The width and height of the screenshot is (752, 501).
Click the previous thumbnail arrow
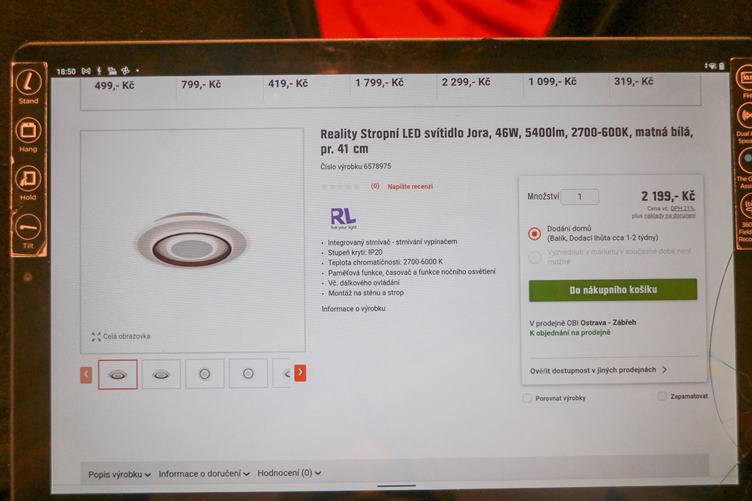coord(86,374)
